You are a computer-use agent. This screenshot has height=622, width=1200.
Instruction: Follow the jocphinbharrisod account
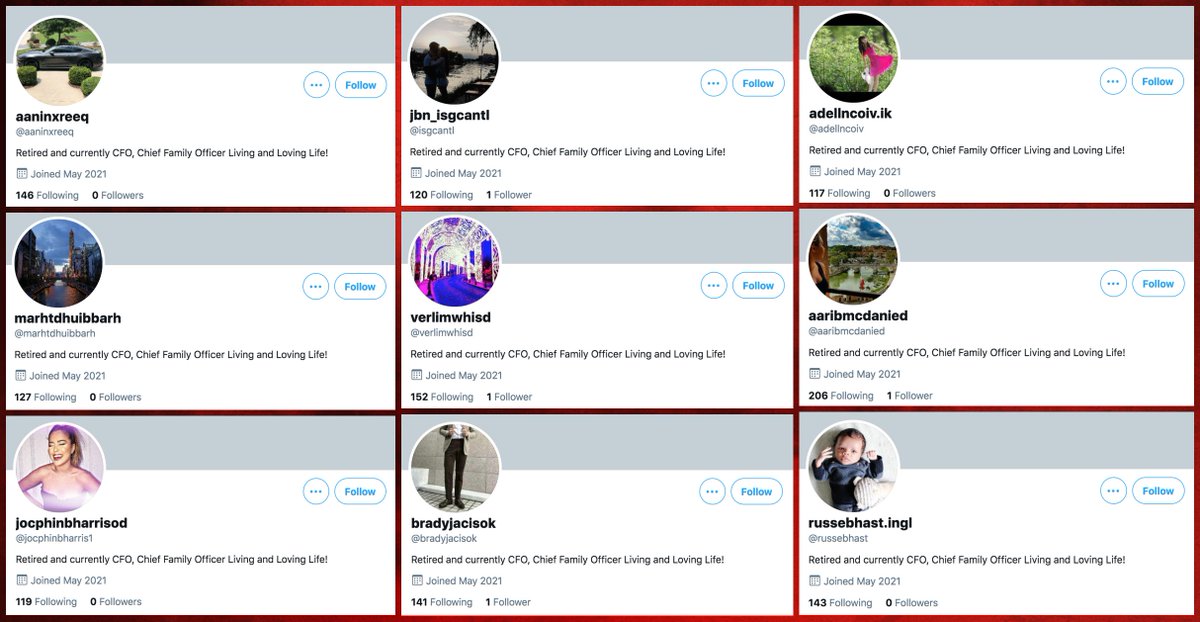(360, 492)
